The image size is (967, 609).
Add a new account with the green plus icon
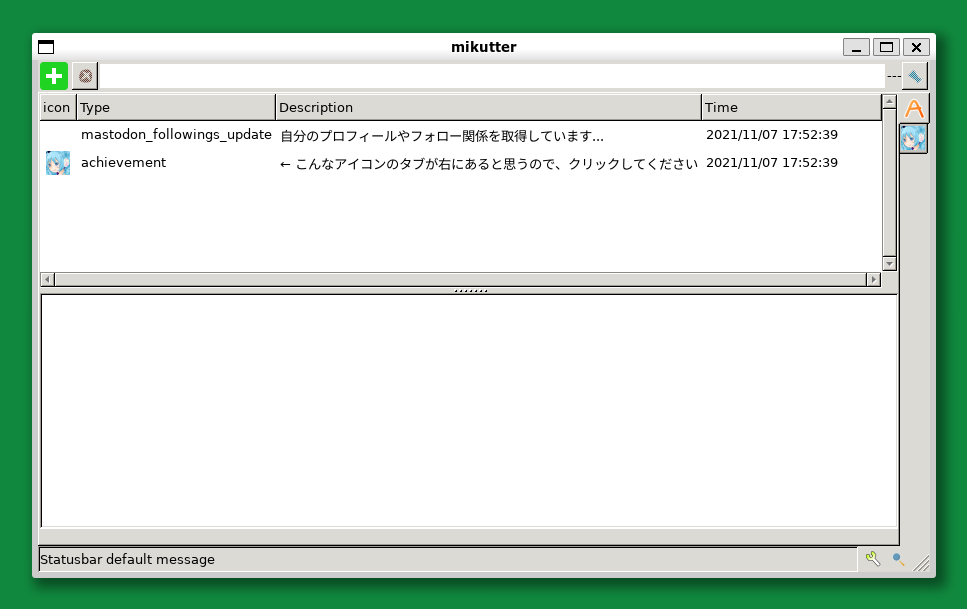pyautogui.click(x=53, y=75)
